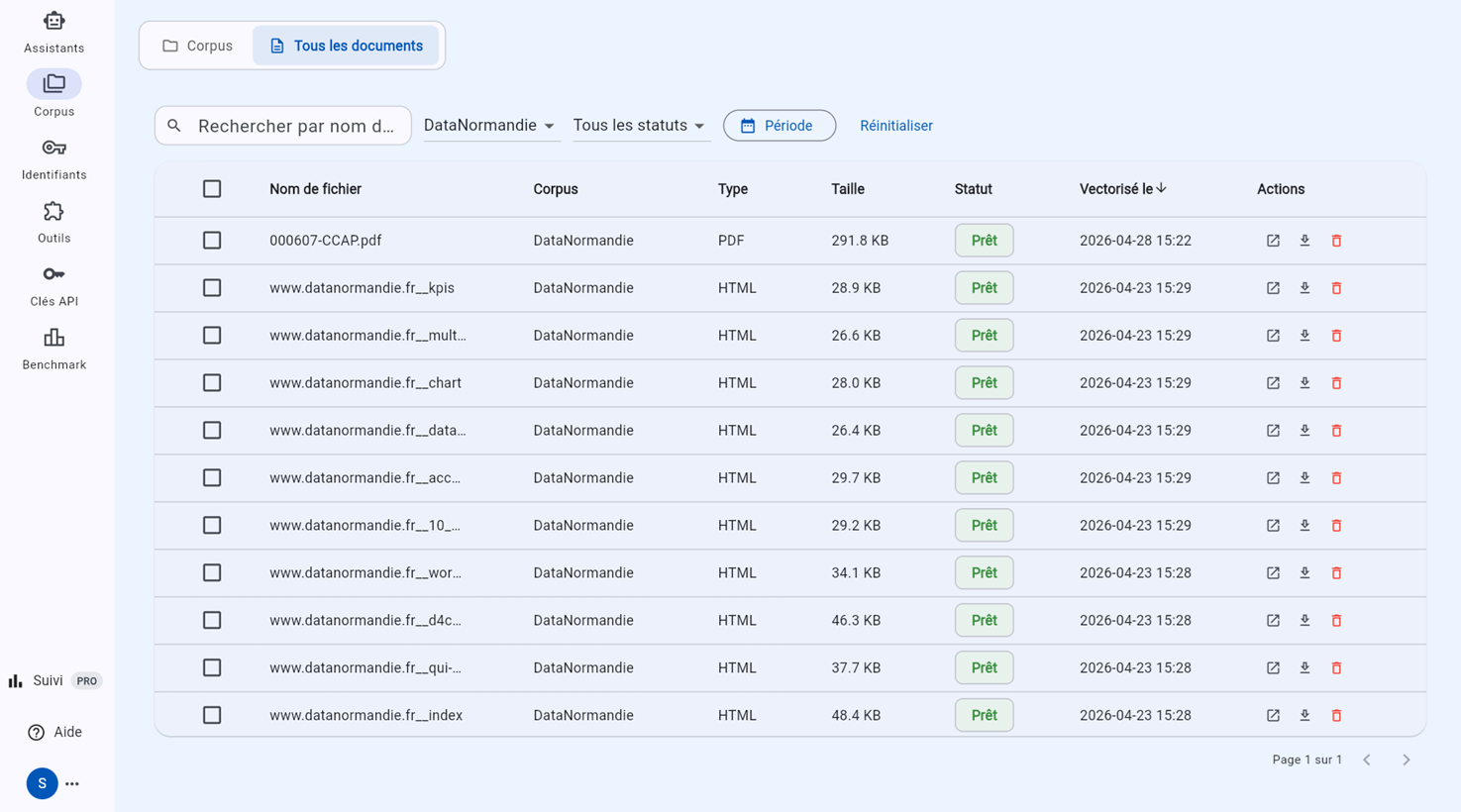Tick checkbox for www.datanormandie.fr__chart
Screen dimensions: 1461x812
coord(212,383)
